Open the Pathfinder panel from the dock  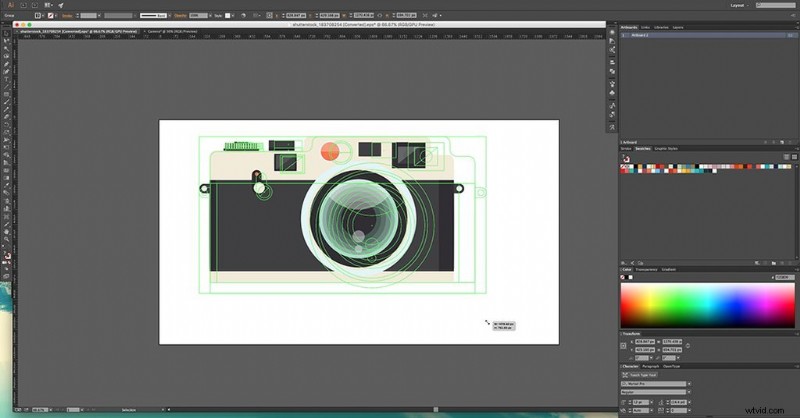pos(612,71)
